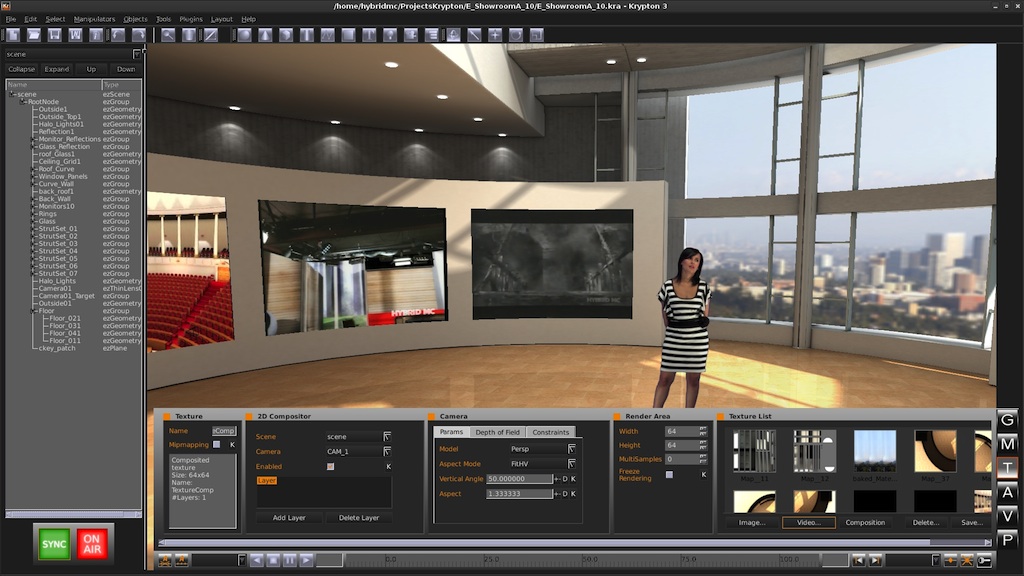Click the Save (floppy disk) toolbar icon

55,35
